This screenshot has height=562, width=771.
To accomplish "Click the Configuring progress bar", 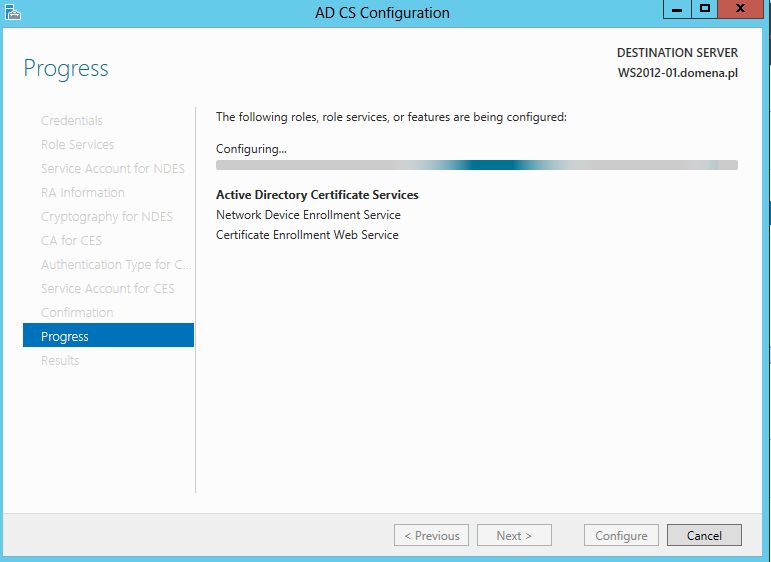I will (x=476, y=165).
